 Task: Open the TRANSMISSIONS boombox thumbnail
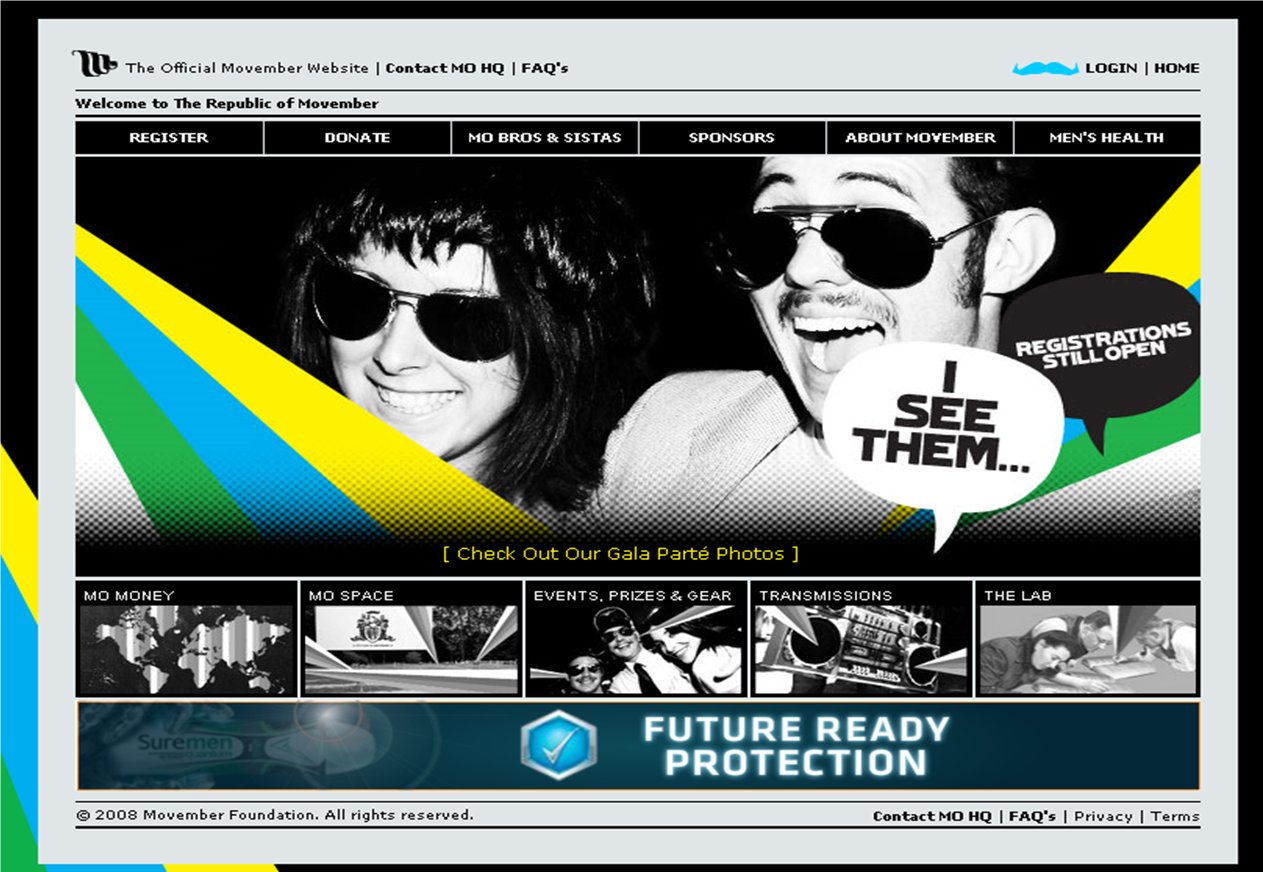[x=861, y=639]
